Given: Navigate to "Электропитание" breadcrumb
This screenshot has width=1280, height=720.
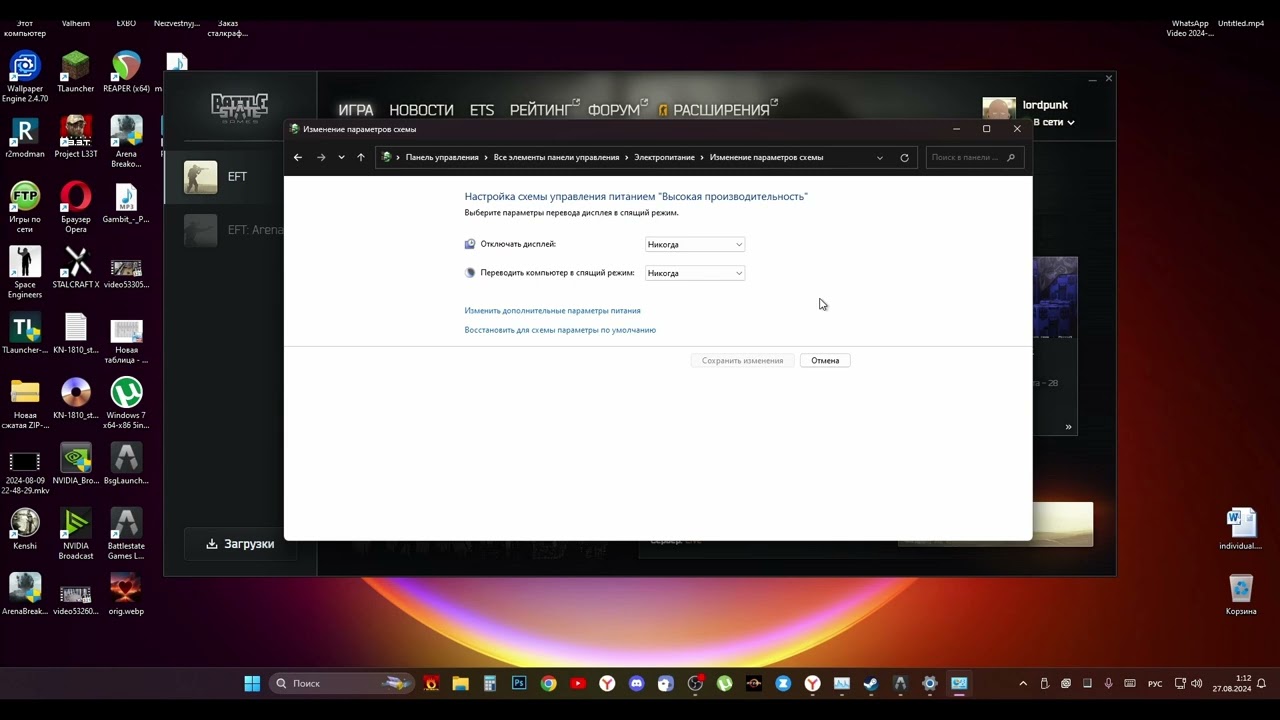Looking at the screenshot, I should point(664,157).
